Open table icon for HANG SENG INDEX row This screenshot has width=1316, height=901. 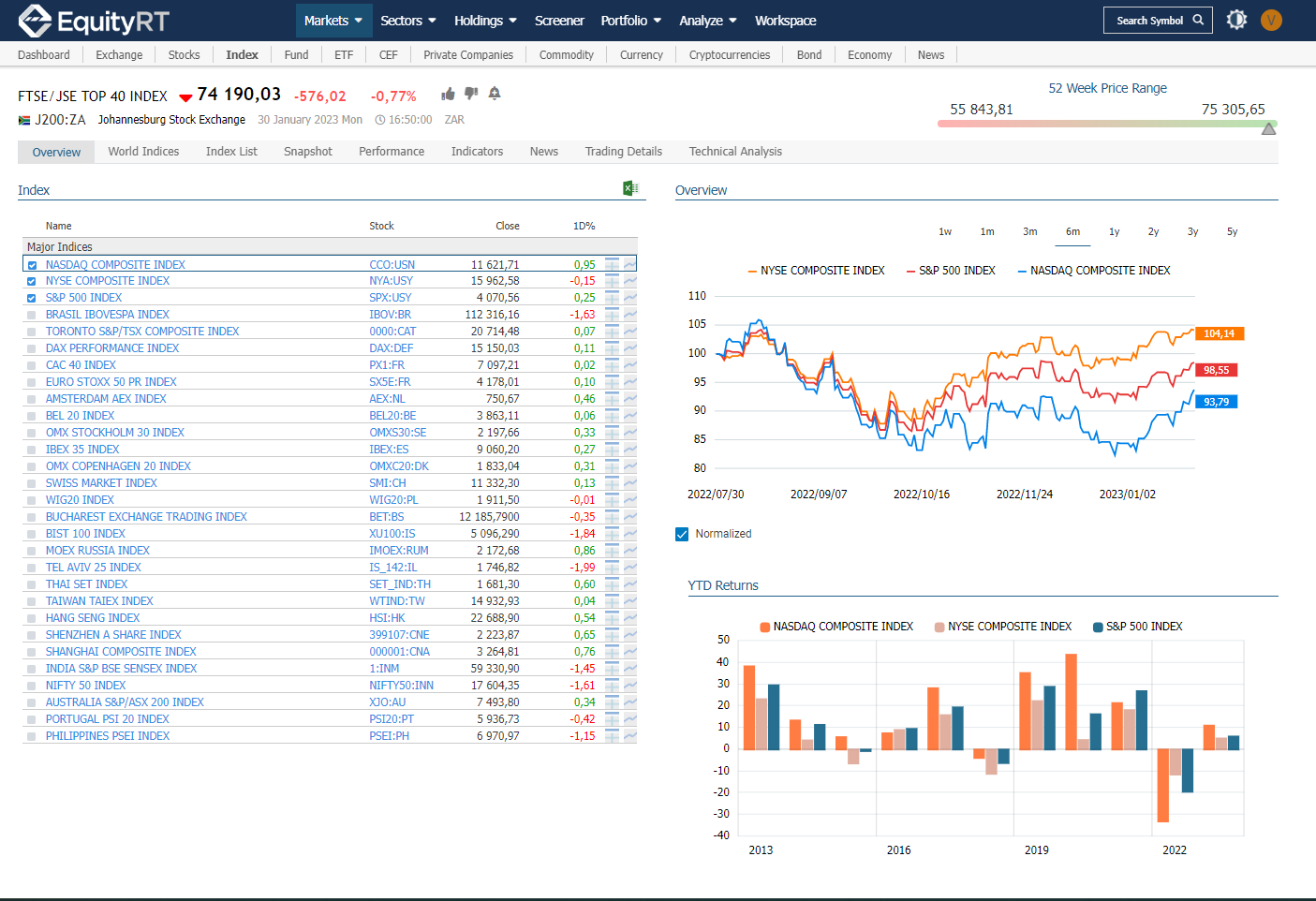tap(613, 618)
